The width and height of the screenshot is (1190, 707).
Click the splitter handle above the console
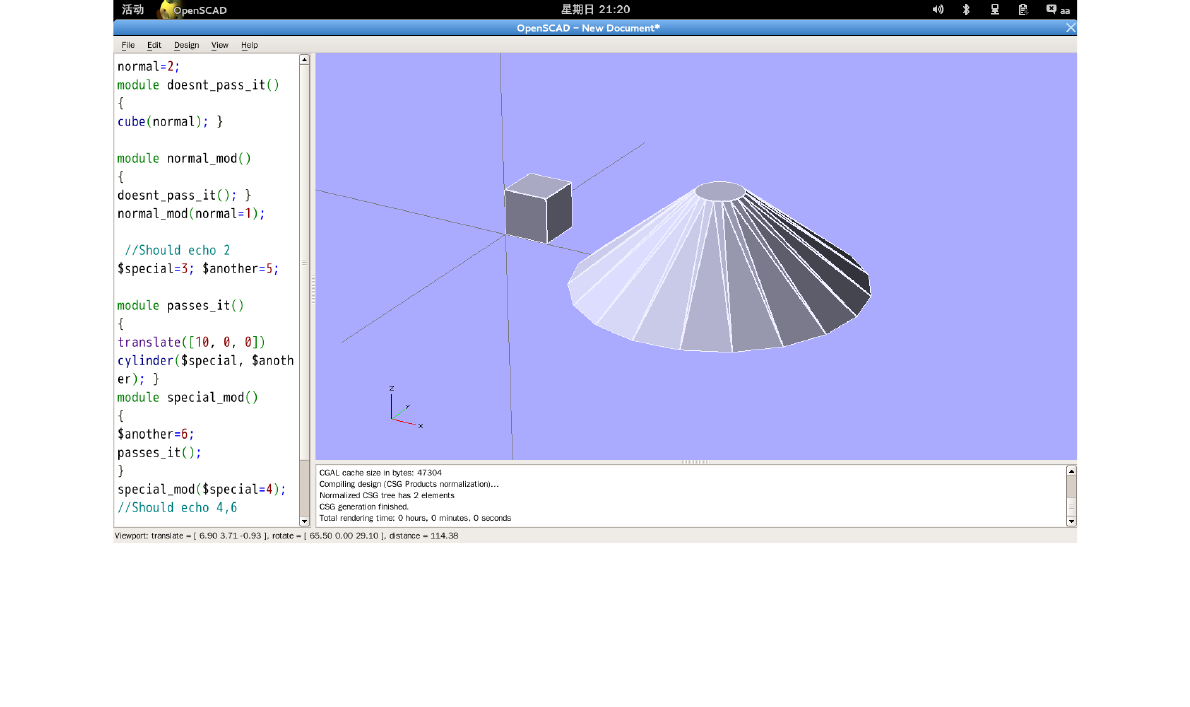point(695,462)
